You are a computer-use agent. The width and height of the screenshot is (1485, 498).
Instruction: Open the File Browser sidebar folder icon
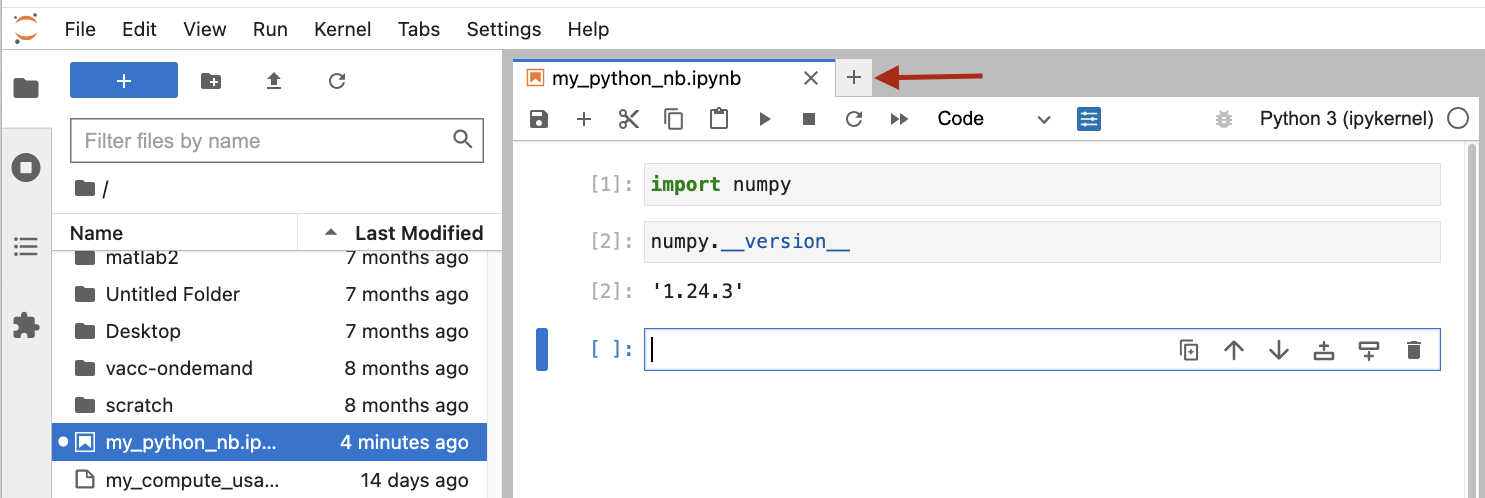click(x=26, y=88)
